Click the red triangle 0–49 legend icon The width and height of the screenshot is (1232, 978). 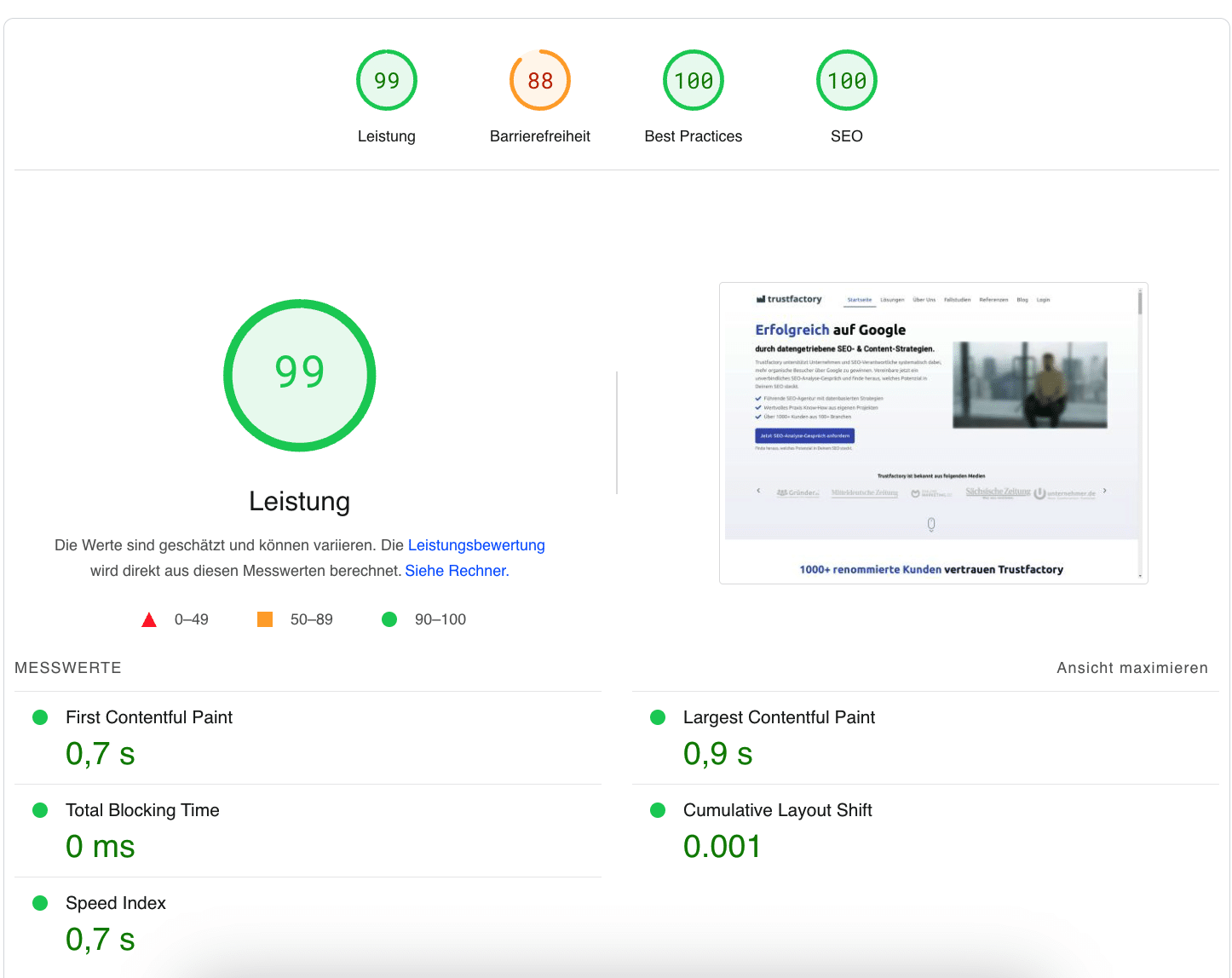coord(149,619)
